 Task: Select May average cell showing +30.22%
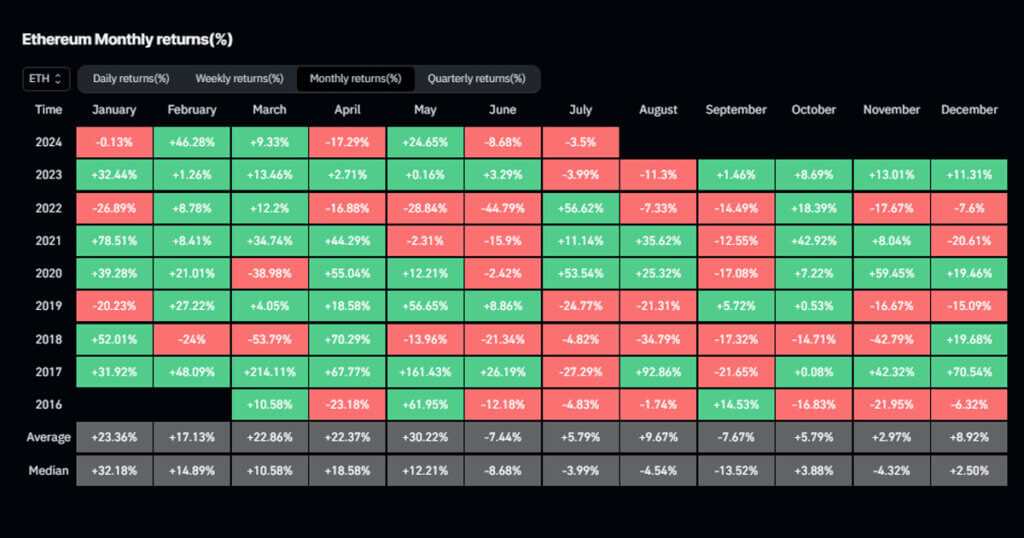425,437
